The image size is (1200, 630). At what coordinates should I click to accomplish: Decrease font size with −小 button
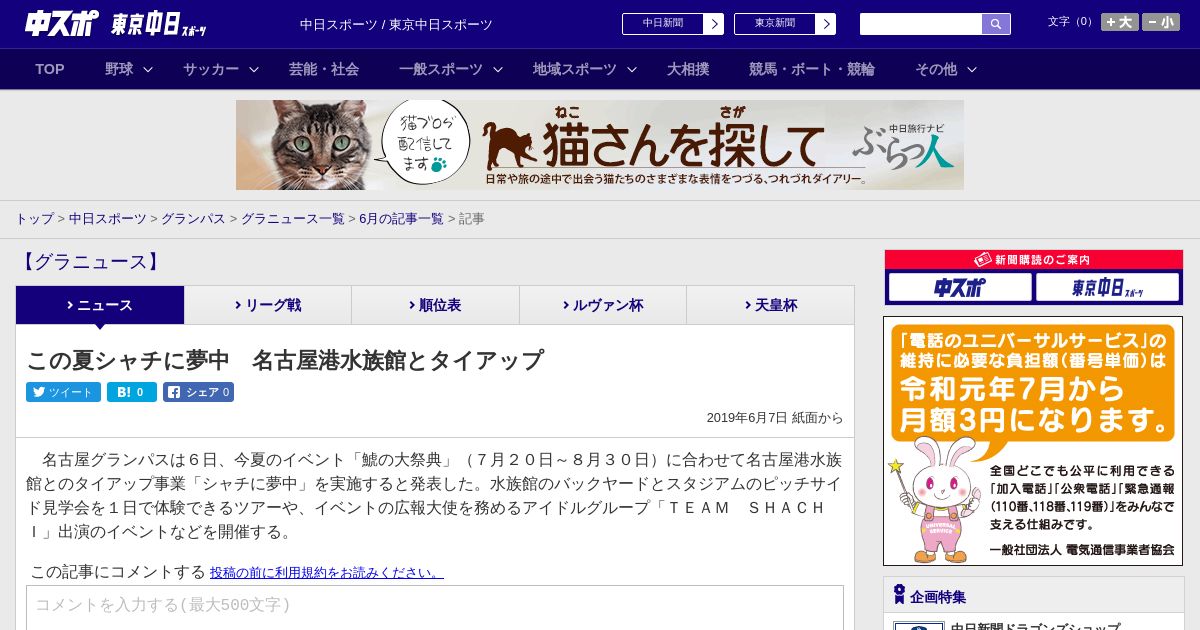click(x=1161, y=22)
